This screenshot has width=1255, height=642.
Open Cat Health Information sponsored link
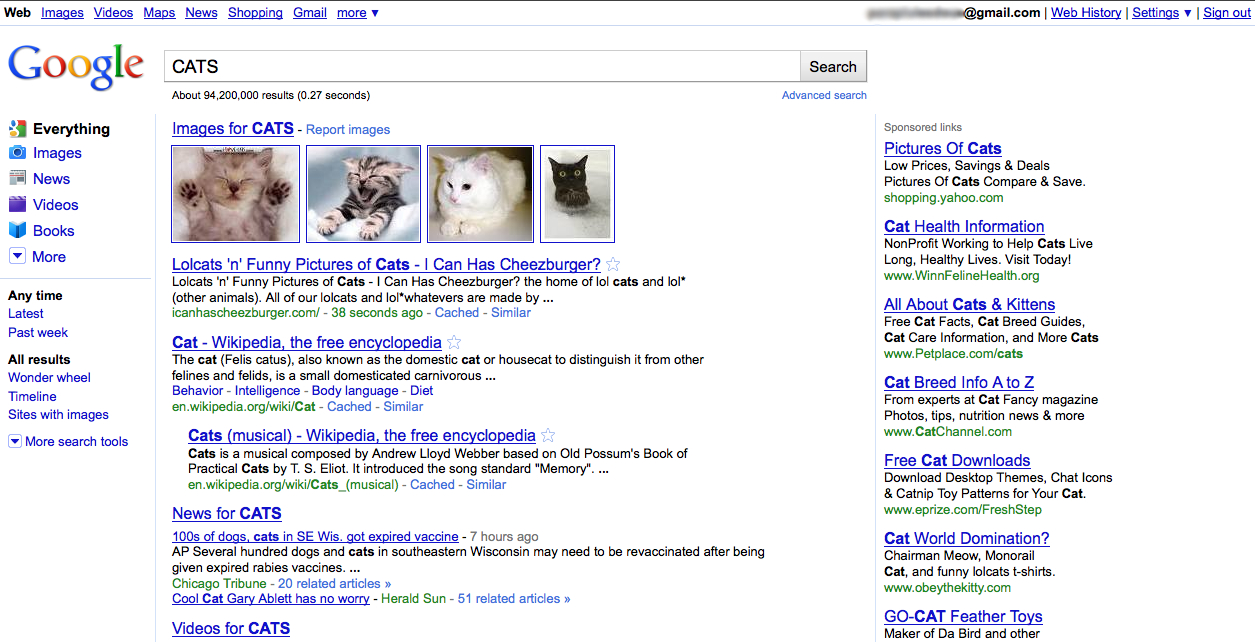coord(964,227)
